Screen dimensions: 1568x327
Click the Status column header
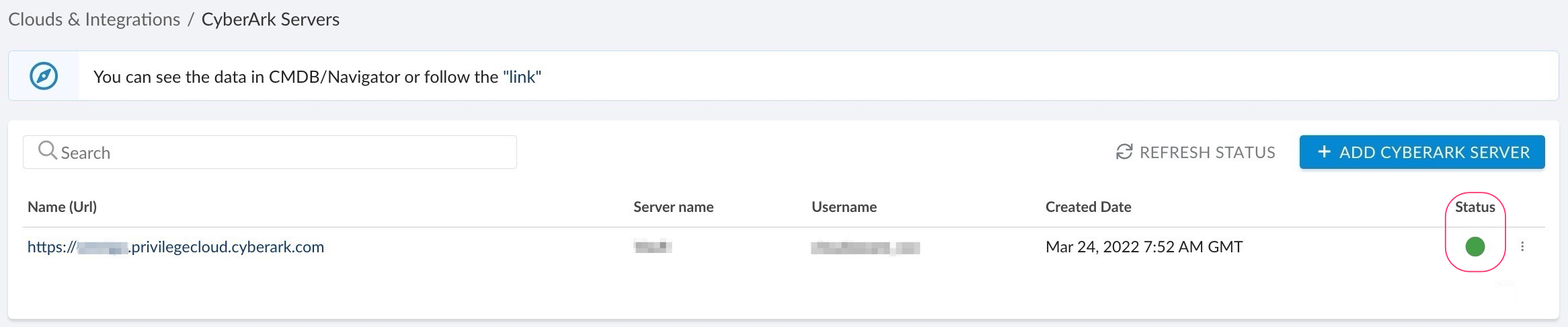point(1475,207)
